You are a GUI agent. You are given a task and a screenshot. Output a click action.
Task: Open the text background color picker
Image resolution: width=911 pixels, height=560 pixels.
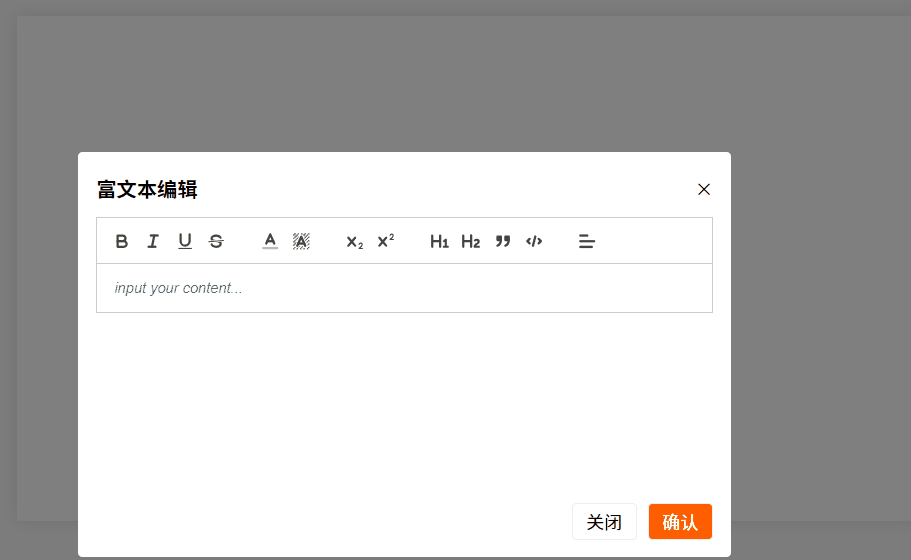click(x=301, y=241)
